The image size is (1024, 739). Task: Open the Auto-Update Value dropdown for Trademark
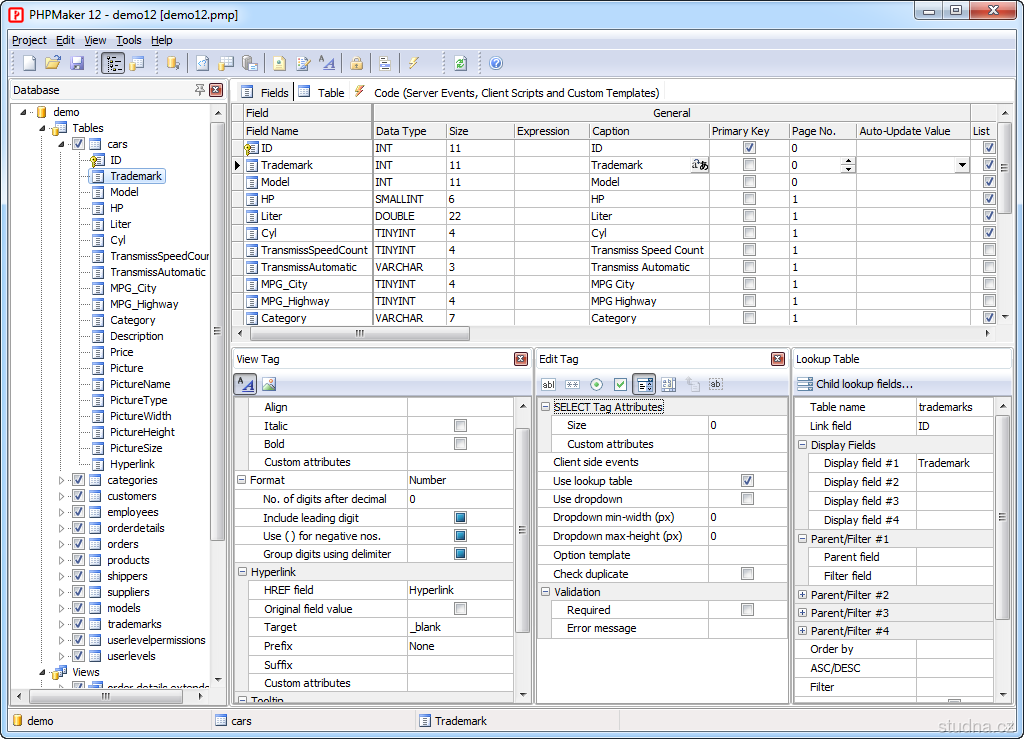point(961,165)
